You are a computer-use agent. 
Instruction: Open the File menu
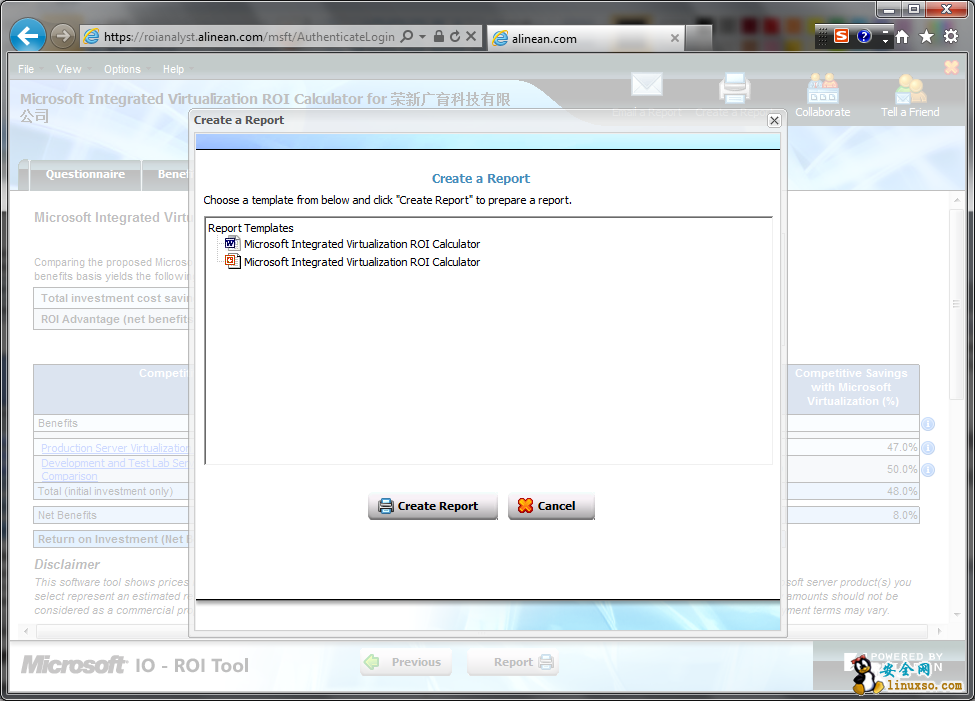(x=26, y=69)
